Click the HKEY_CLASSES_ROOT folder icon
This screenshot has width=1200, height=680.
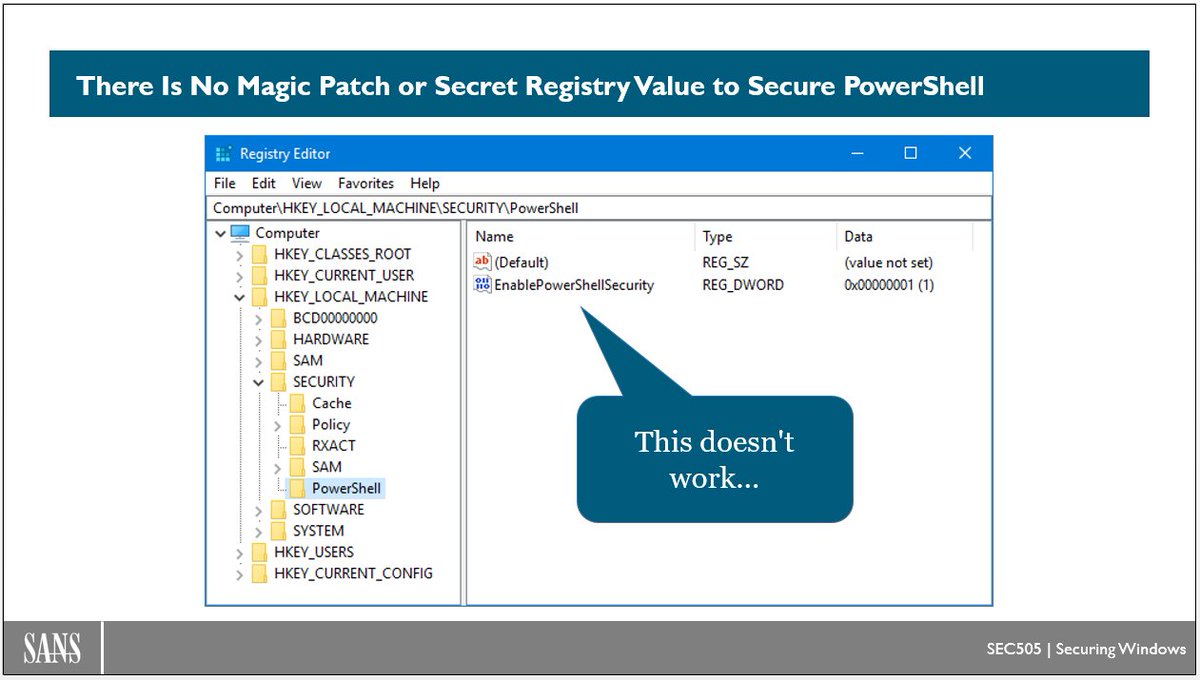click(x=260, y=254)
